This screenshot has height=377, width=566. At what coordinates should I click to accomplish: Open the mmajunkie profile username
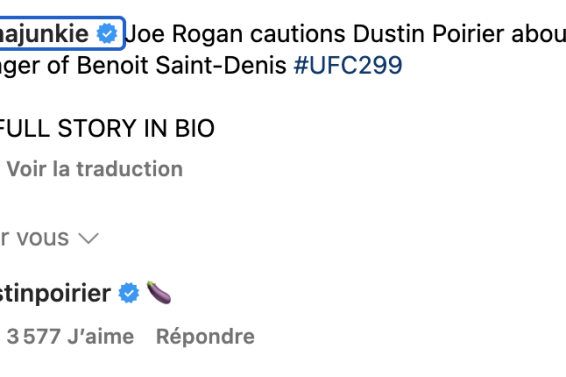pyautogui.click(x=44, y=34)
